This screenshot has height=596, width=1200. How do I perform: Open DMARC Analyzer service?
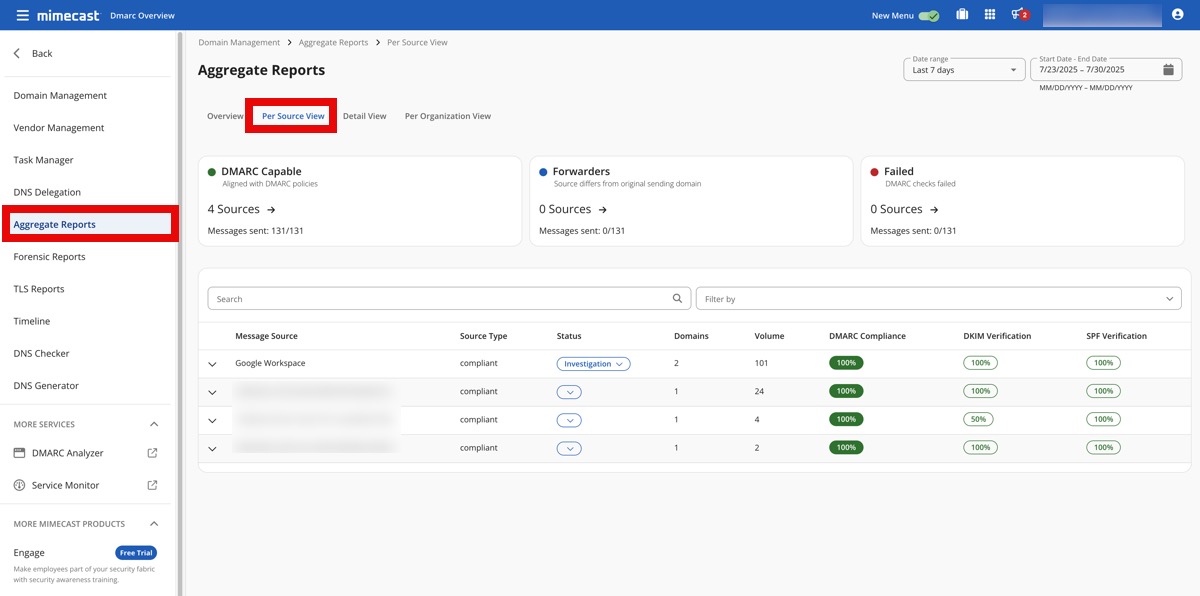point(67,453)
